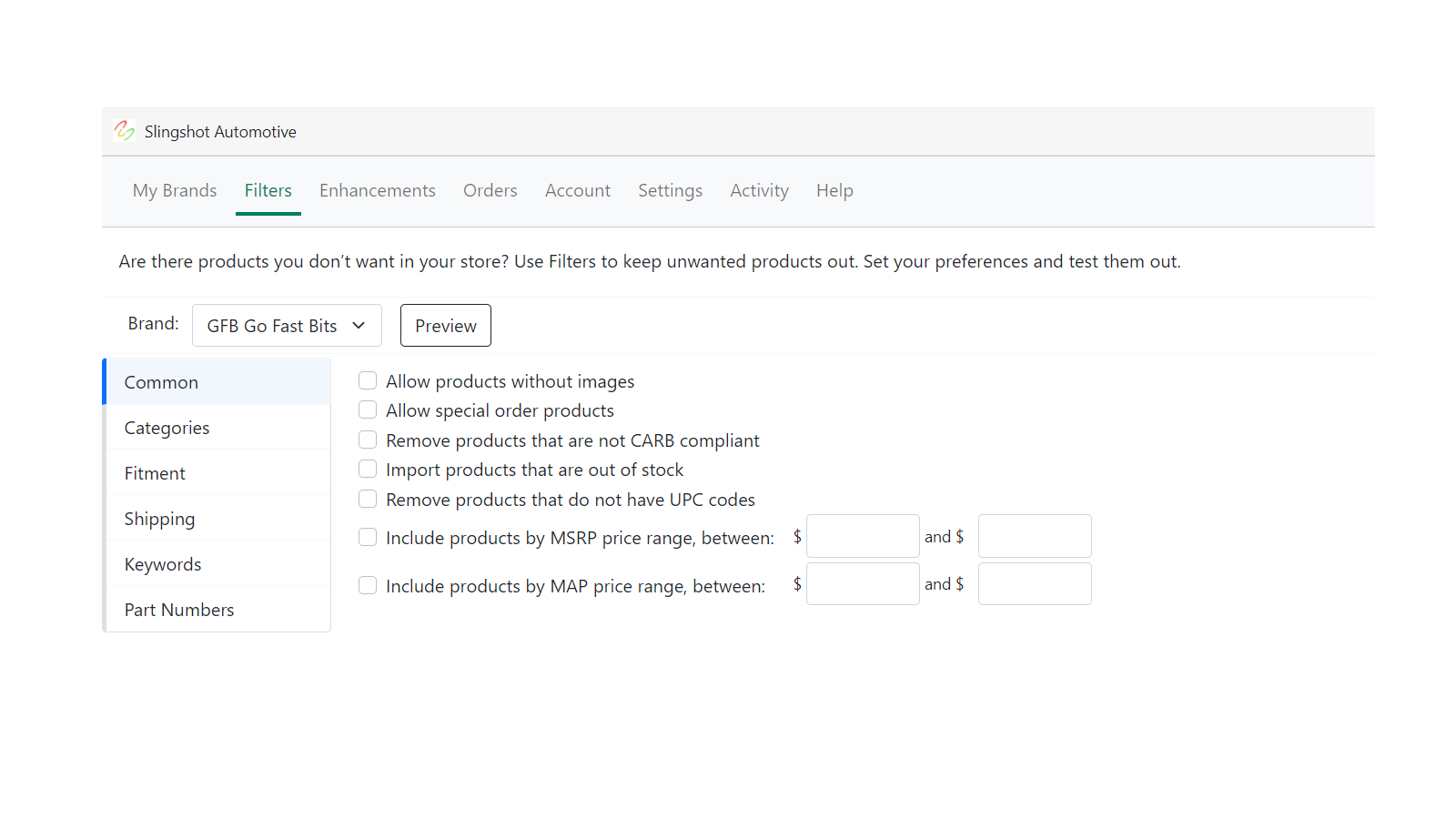The height and width of the screenshot is (819, 1456).
Task: Click the Slingshot Automotive logo icon
Action: pos(124,131)
